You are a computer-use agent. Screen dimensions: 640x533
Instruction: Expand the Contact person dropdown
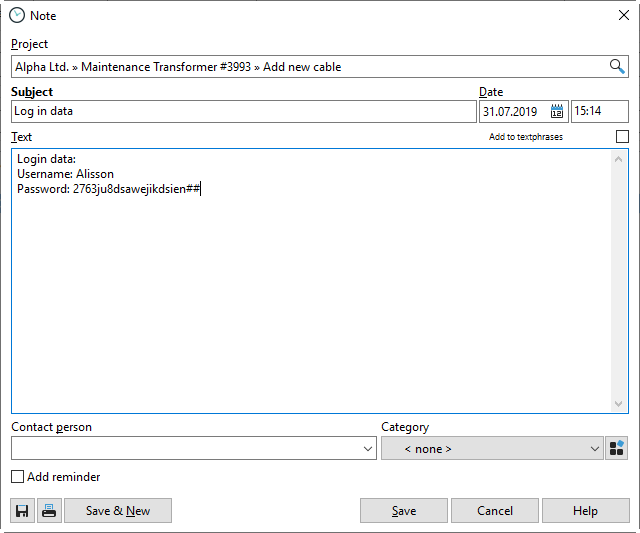369,449
